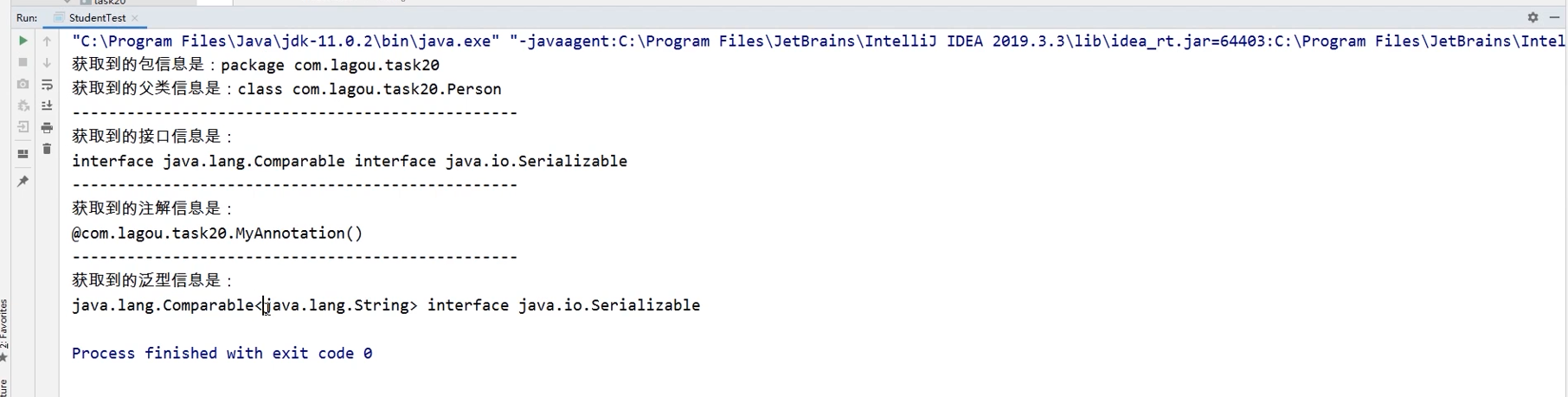Rerun StudentTest with the green play icon
1568x397 pixels.
point(23,41)
